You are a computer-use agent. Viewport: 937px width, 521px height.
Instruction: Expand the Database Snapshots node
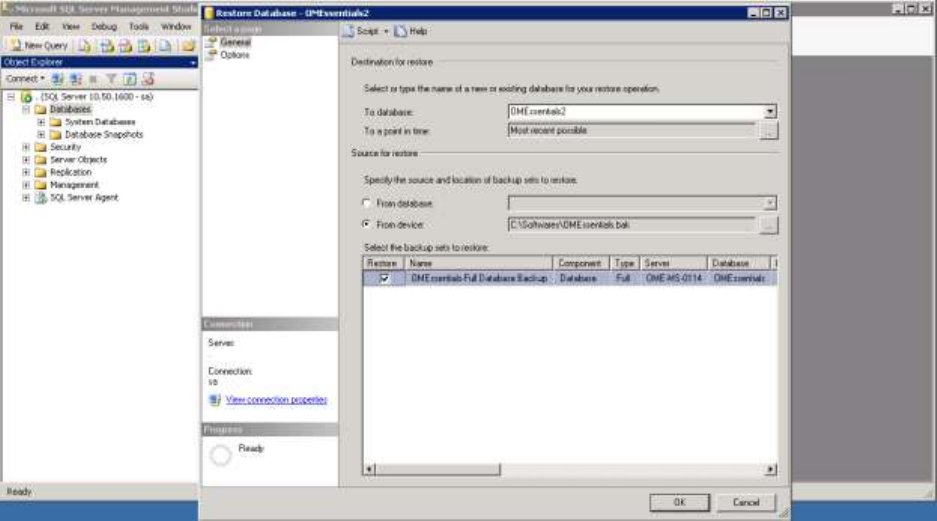[41, 134]
